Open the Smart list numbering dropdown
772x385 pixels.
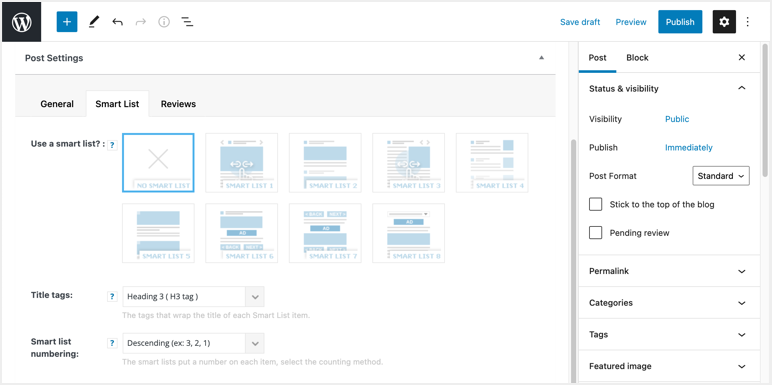click(193, 343)
